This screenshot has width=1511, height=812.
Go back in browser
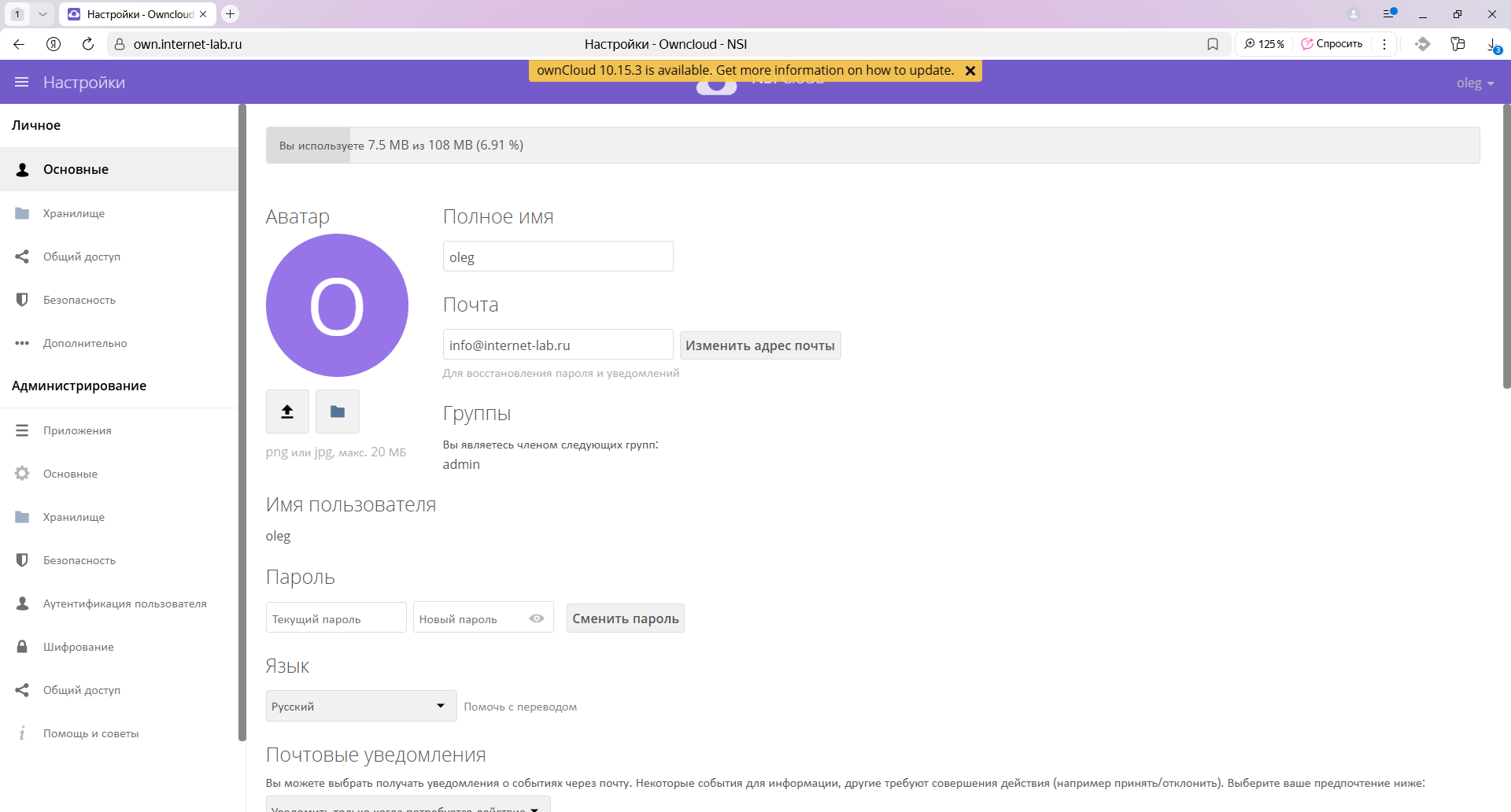(19, 44)
